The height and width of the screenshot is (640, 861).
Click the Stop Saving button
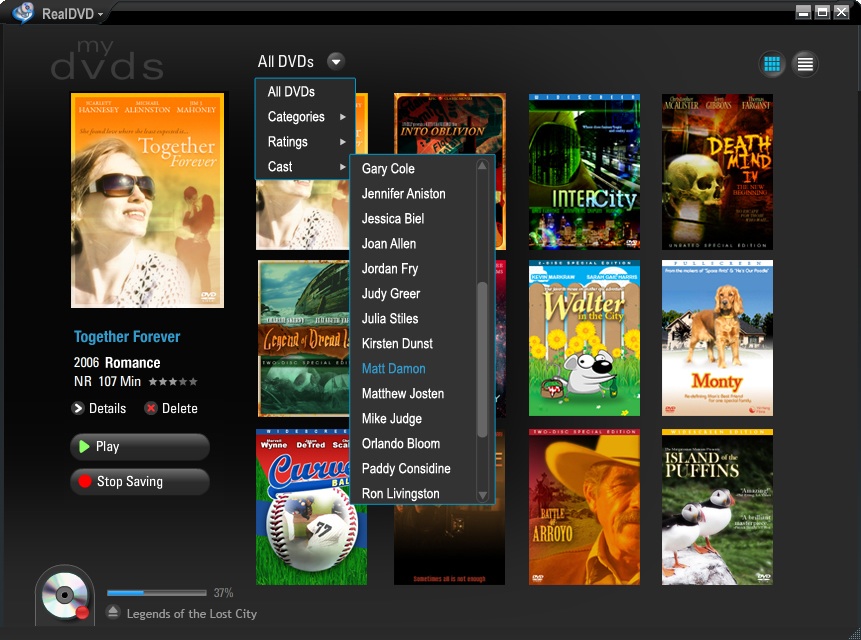coord(140,481)
